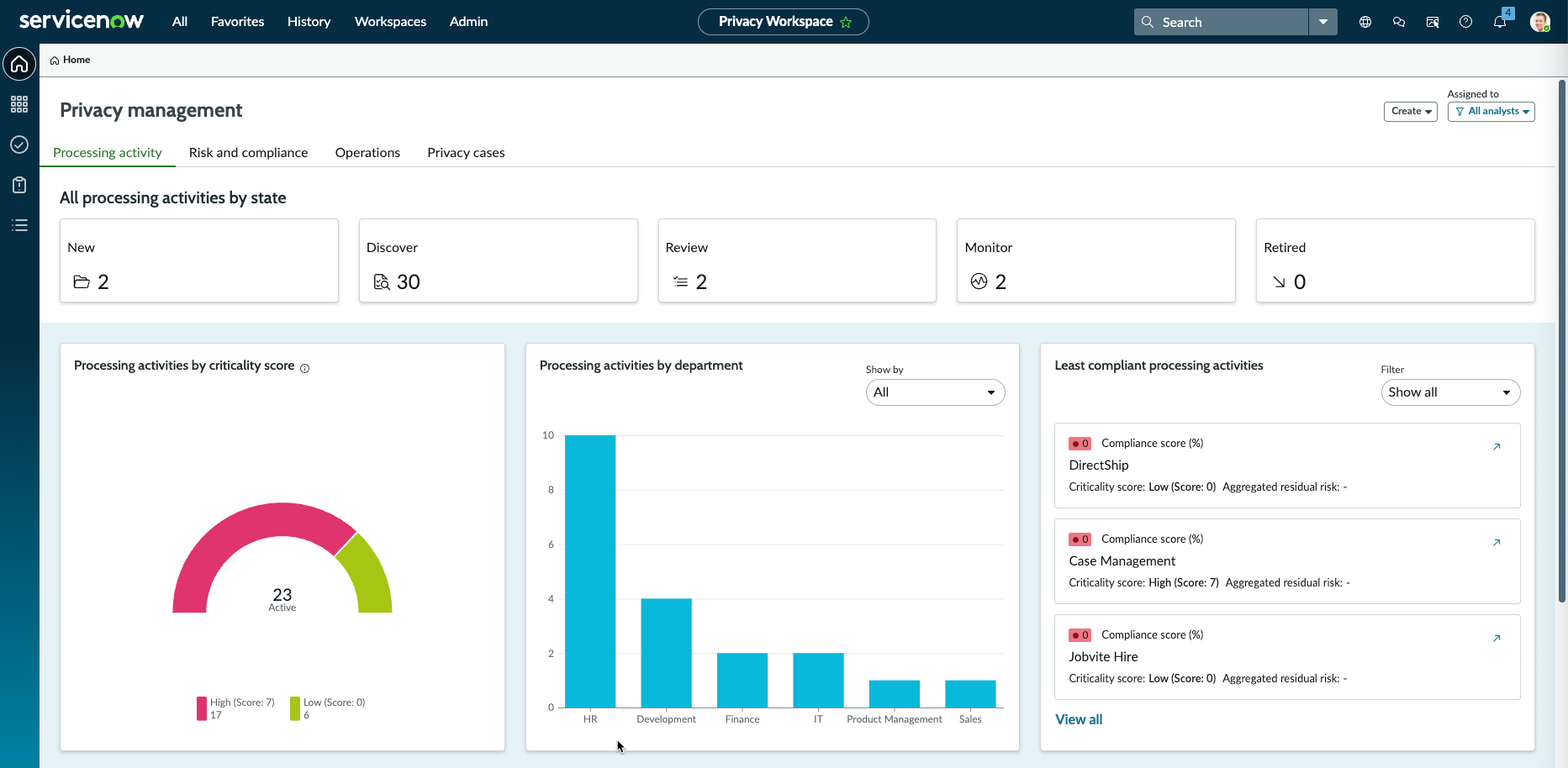This screenshot has width=1568, height=768.
Task: Open the notifications bell icon
Action: (1500, 22)
